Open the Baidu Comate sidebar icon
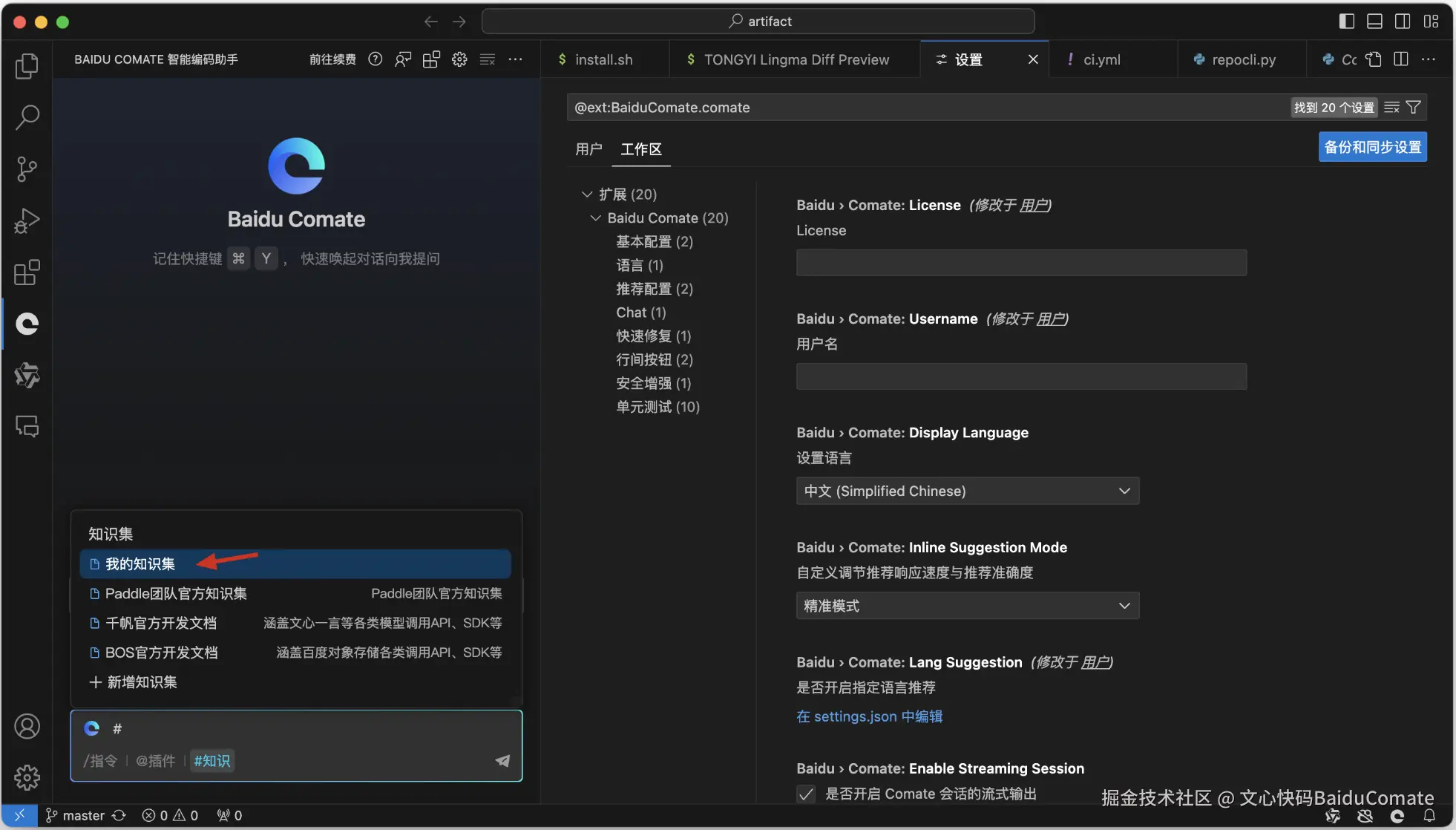1456x830 pixels. [x=27, y=324]
